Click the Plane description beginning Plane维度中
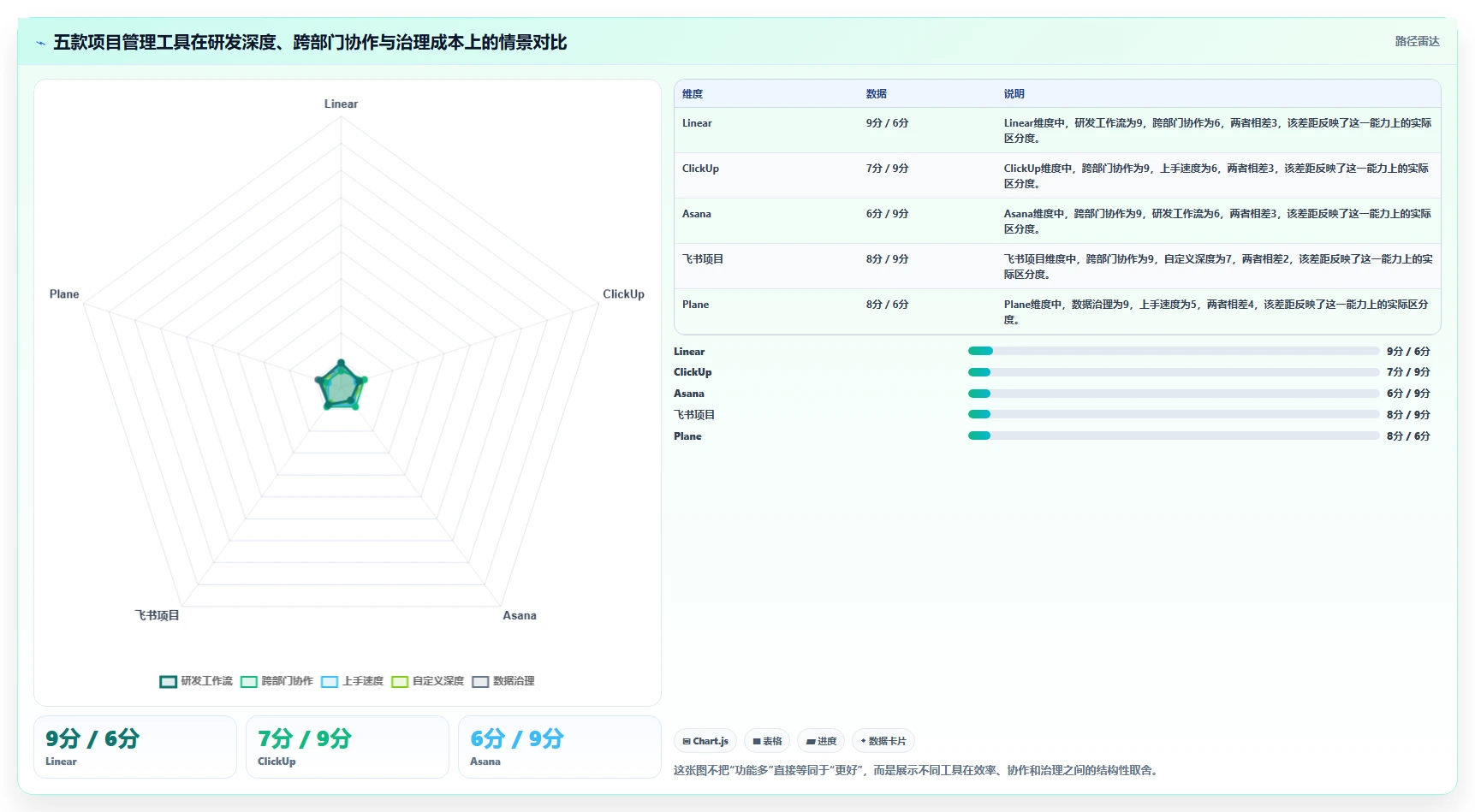Image resolution: width=1475 pixels, height=812 pixels. point(1216,311)
